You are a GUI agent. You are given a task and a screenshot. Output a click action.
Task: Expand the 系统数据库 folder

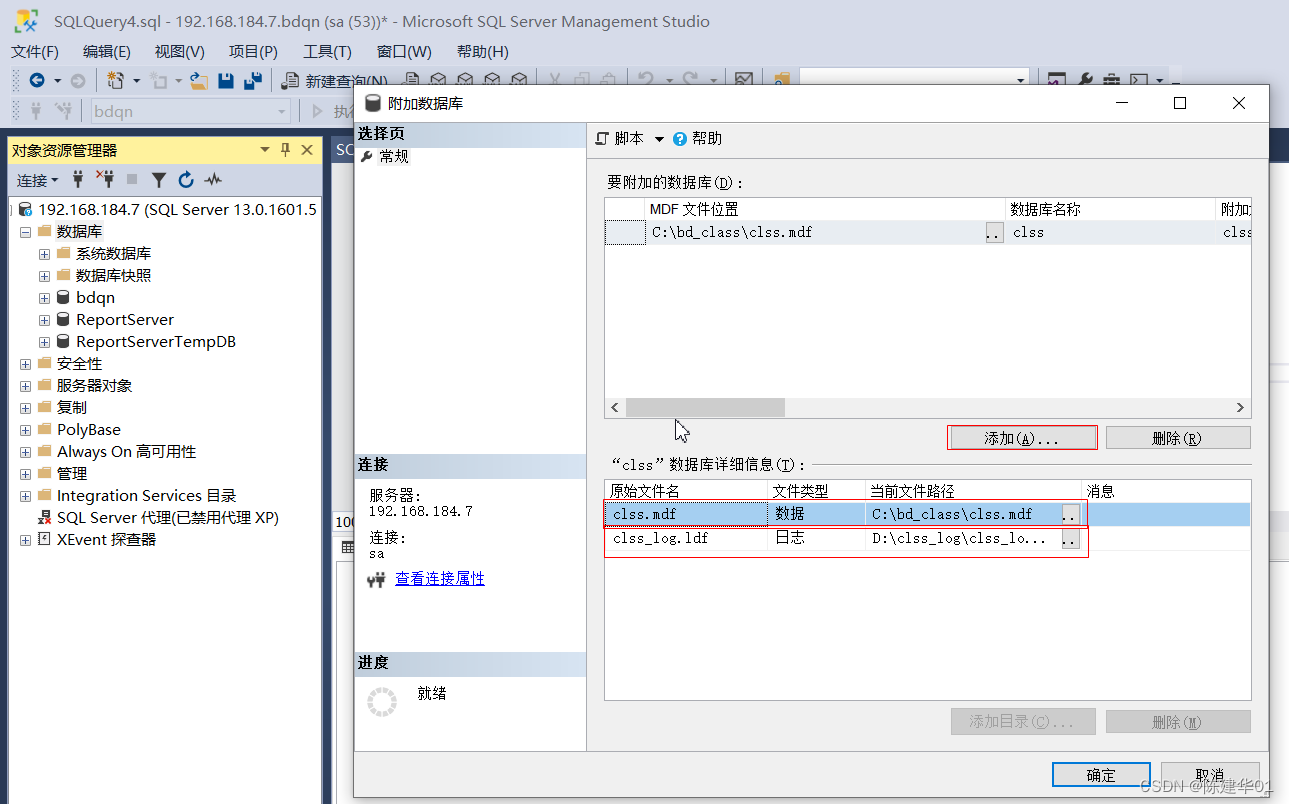click(x=44, y=254)
